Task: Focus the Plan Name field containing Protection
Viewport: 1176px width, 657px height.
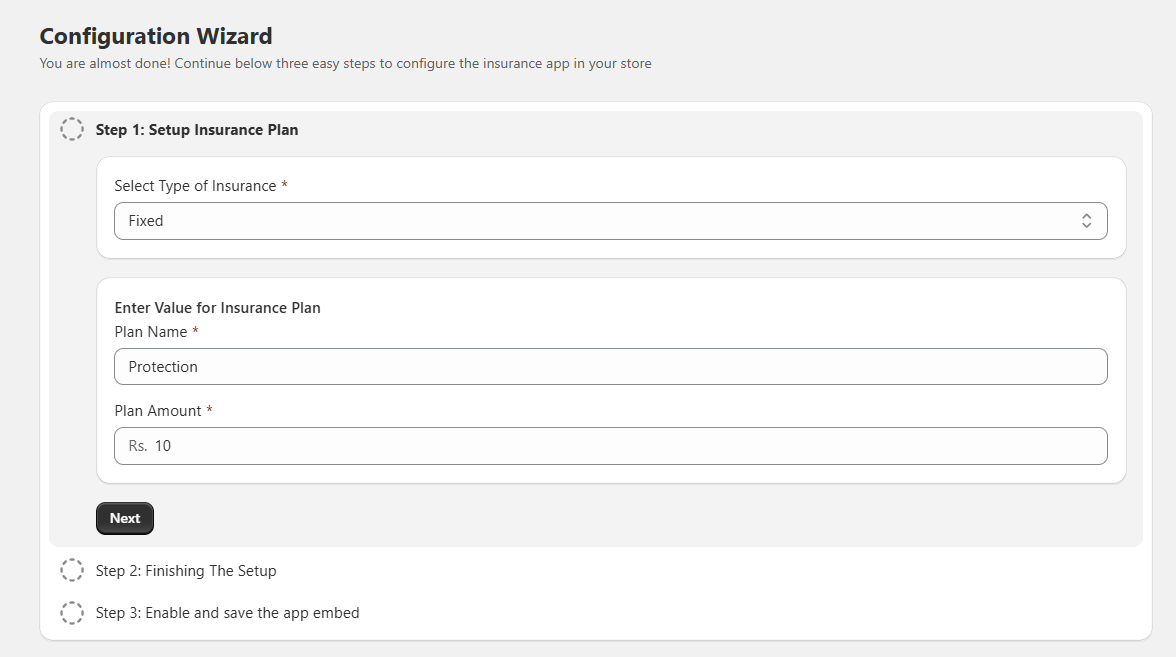Action: coord(610,367)
